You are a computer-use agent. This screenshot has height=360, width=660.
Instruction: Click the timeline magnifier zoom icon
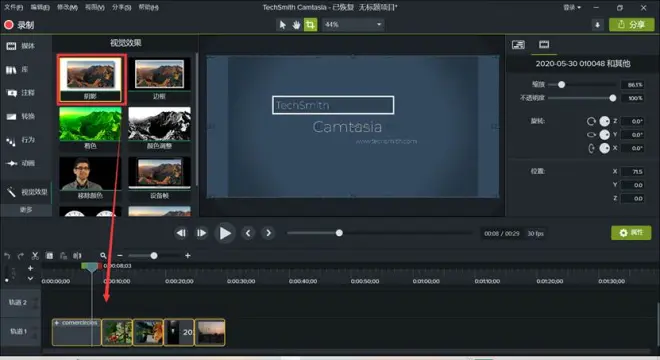coord(103,256)
